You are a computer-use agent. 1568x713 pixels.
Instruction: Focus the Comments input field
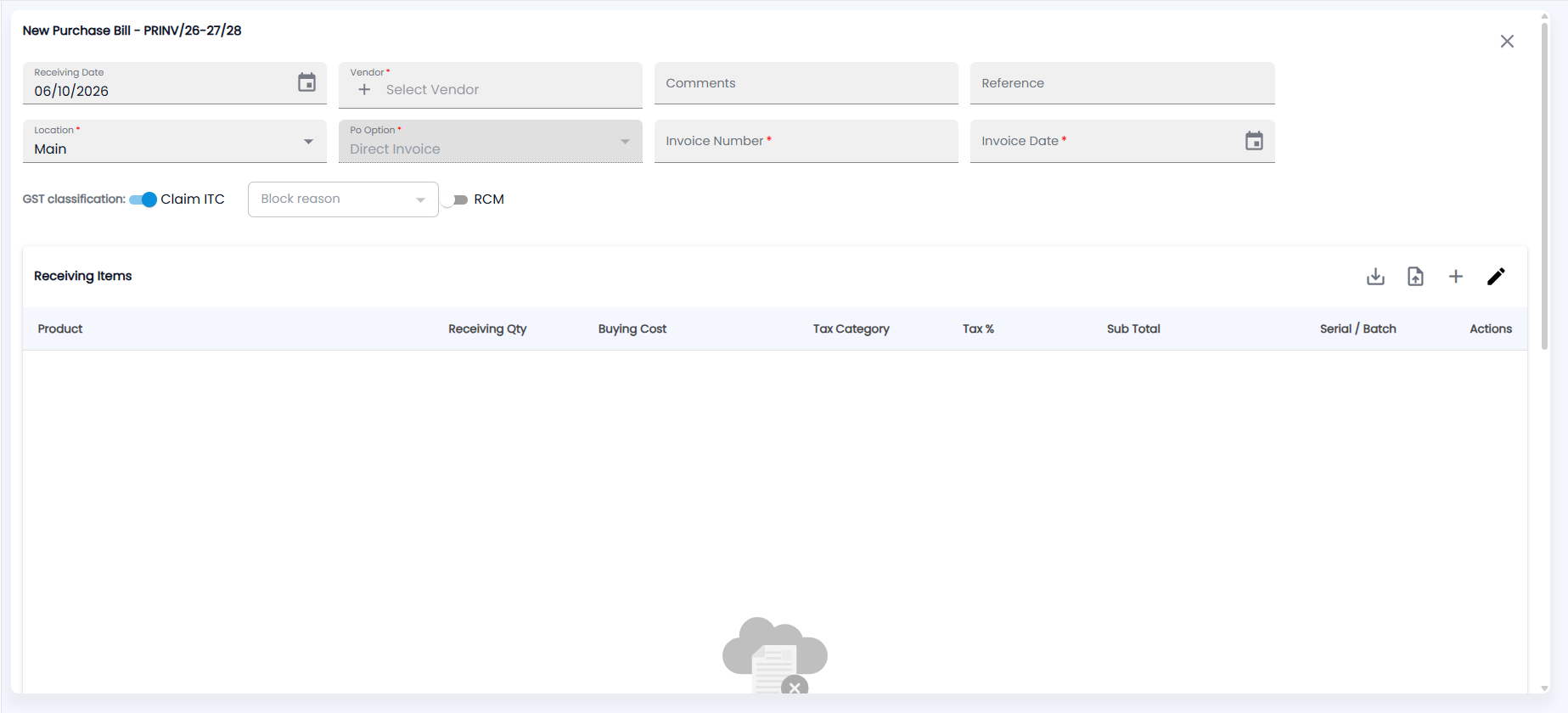806,83
